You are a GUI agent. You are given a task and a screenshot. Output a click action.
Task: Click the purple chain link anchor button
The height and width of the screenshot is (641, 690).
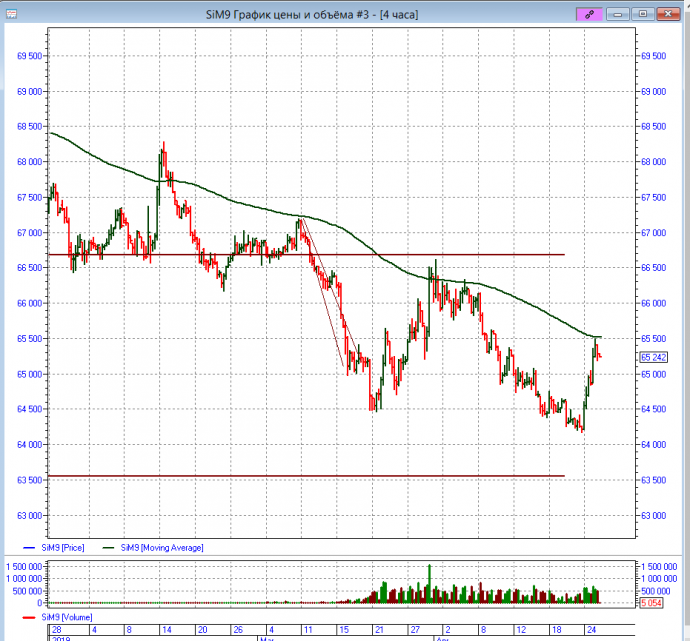(x=590, y=14)
